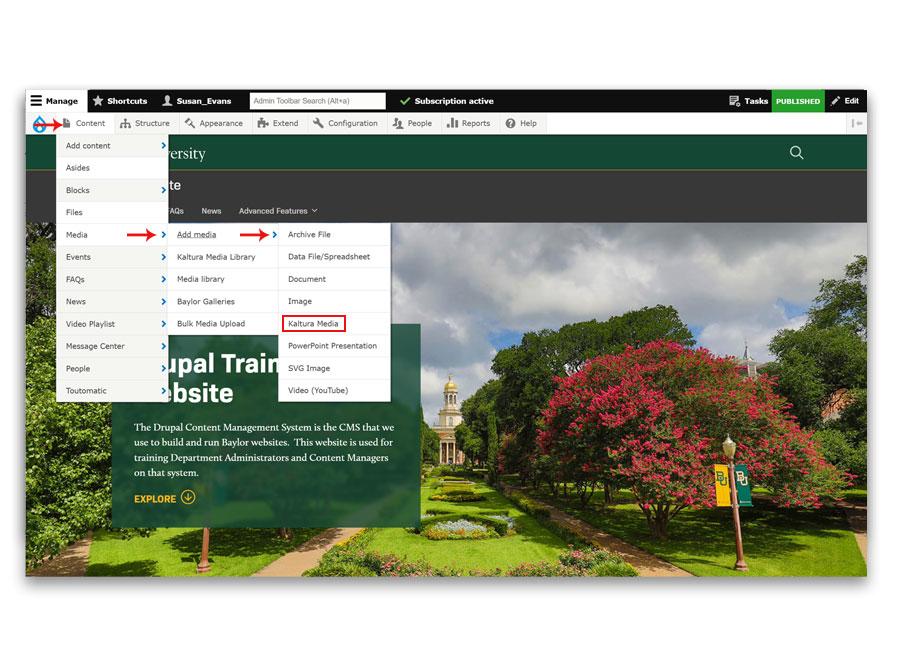900x650 pixels.
Task: Expand the Advanced Features dropdown
Action: (x=278, y=211)
